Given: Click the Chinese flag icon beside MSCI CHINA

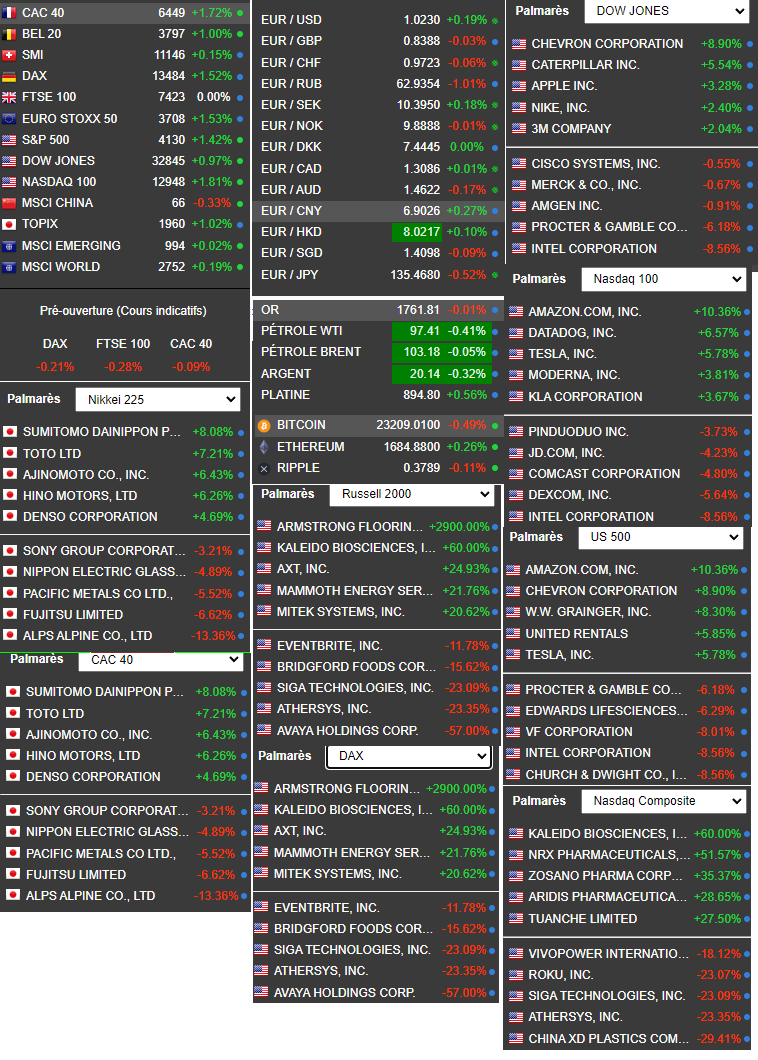Looking at the screenshot, I should 9,203.
